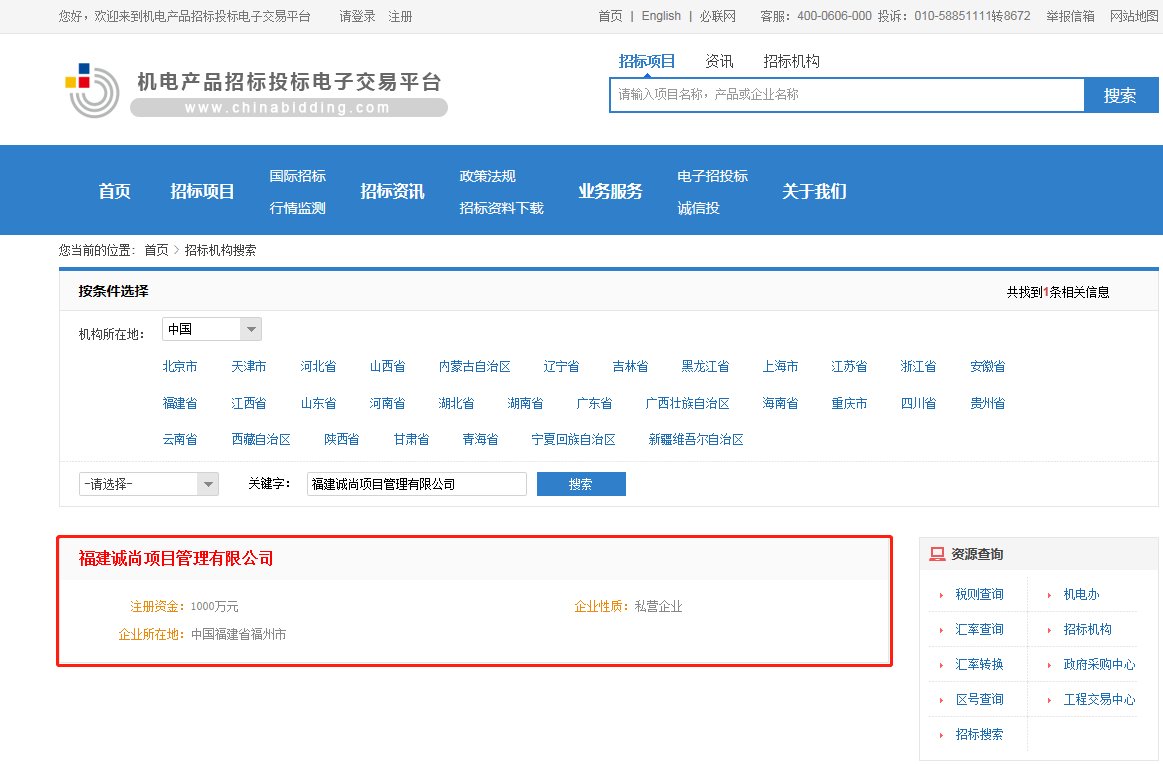Open 区号查询 resource link
1163x764 pixels.
click(x=979, y=699)
